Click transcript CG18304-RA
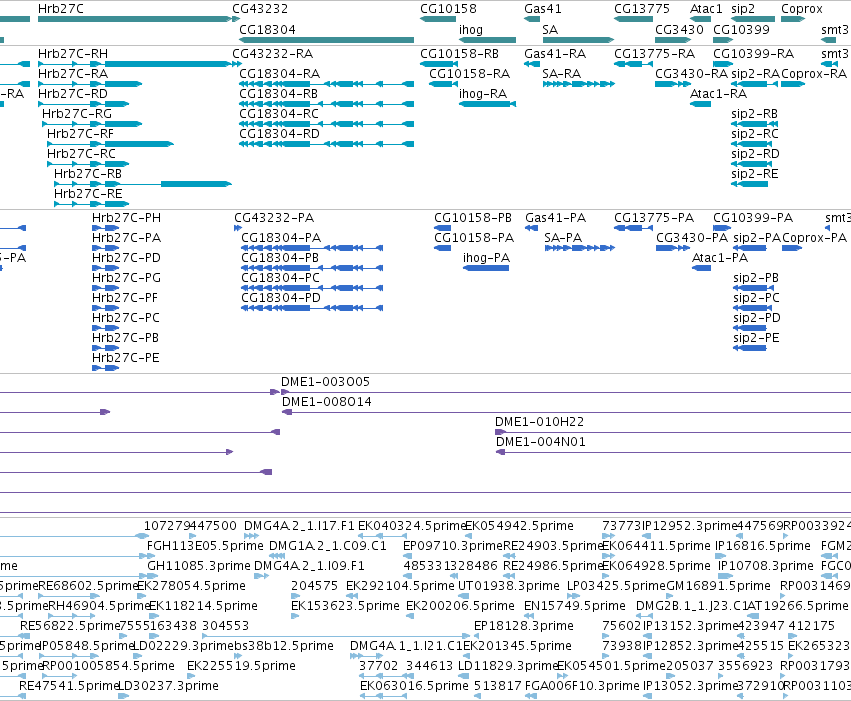The width and height of the screenshot is (851, 701). pyautogui.click(x=326, y=84)
